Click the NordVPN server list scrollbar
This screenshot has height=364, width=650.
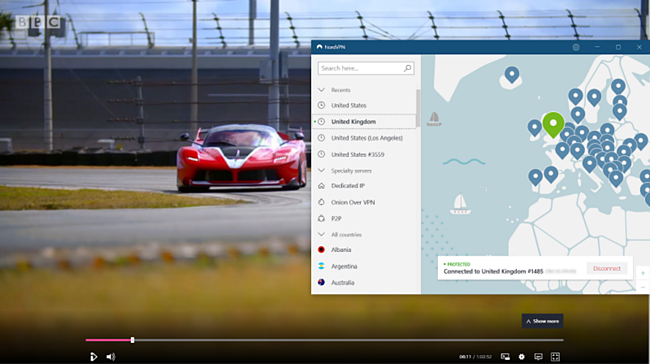pos(418,108)
